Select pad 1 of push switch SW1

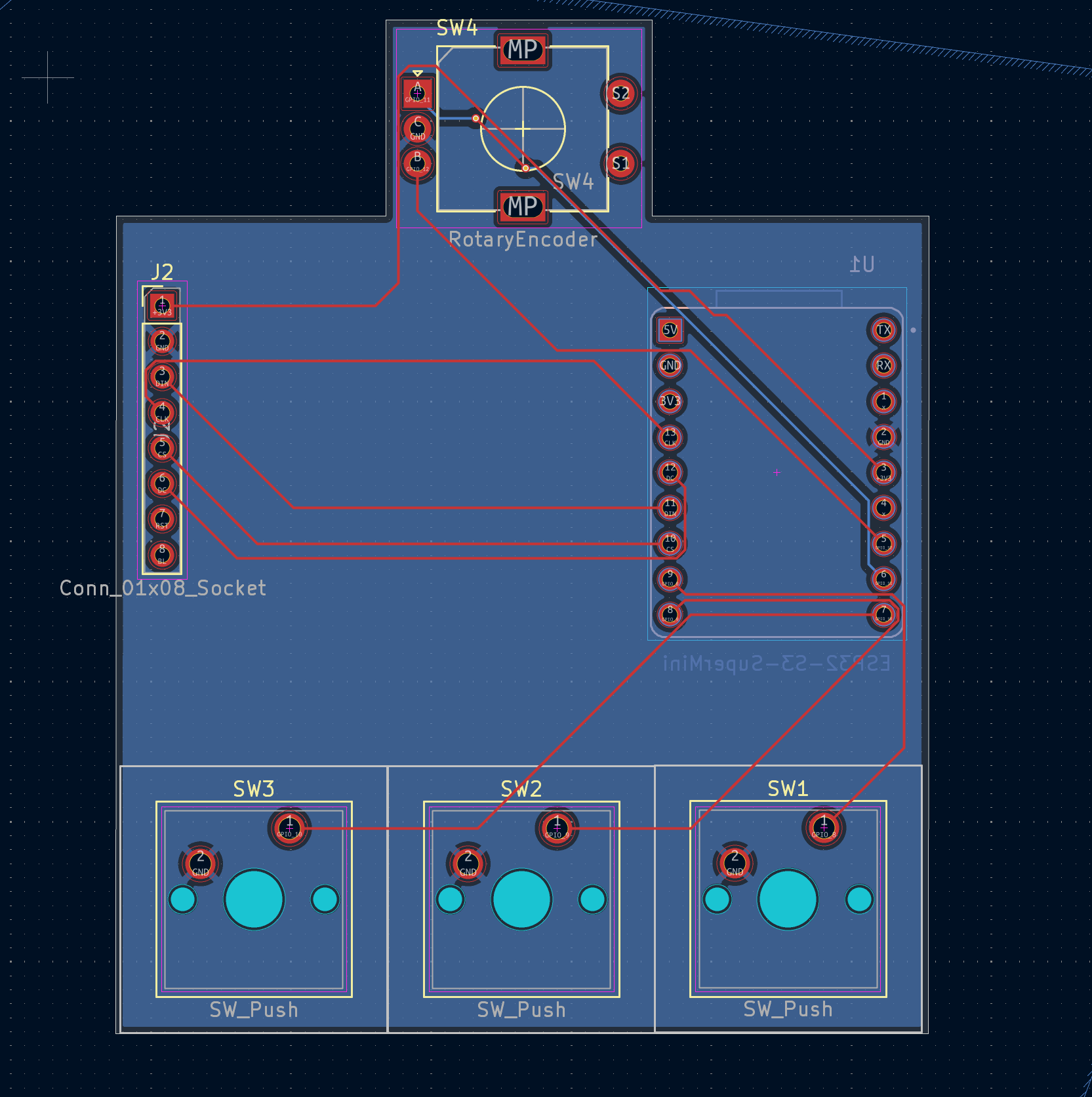click(x=824, y=828)
